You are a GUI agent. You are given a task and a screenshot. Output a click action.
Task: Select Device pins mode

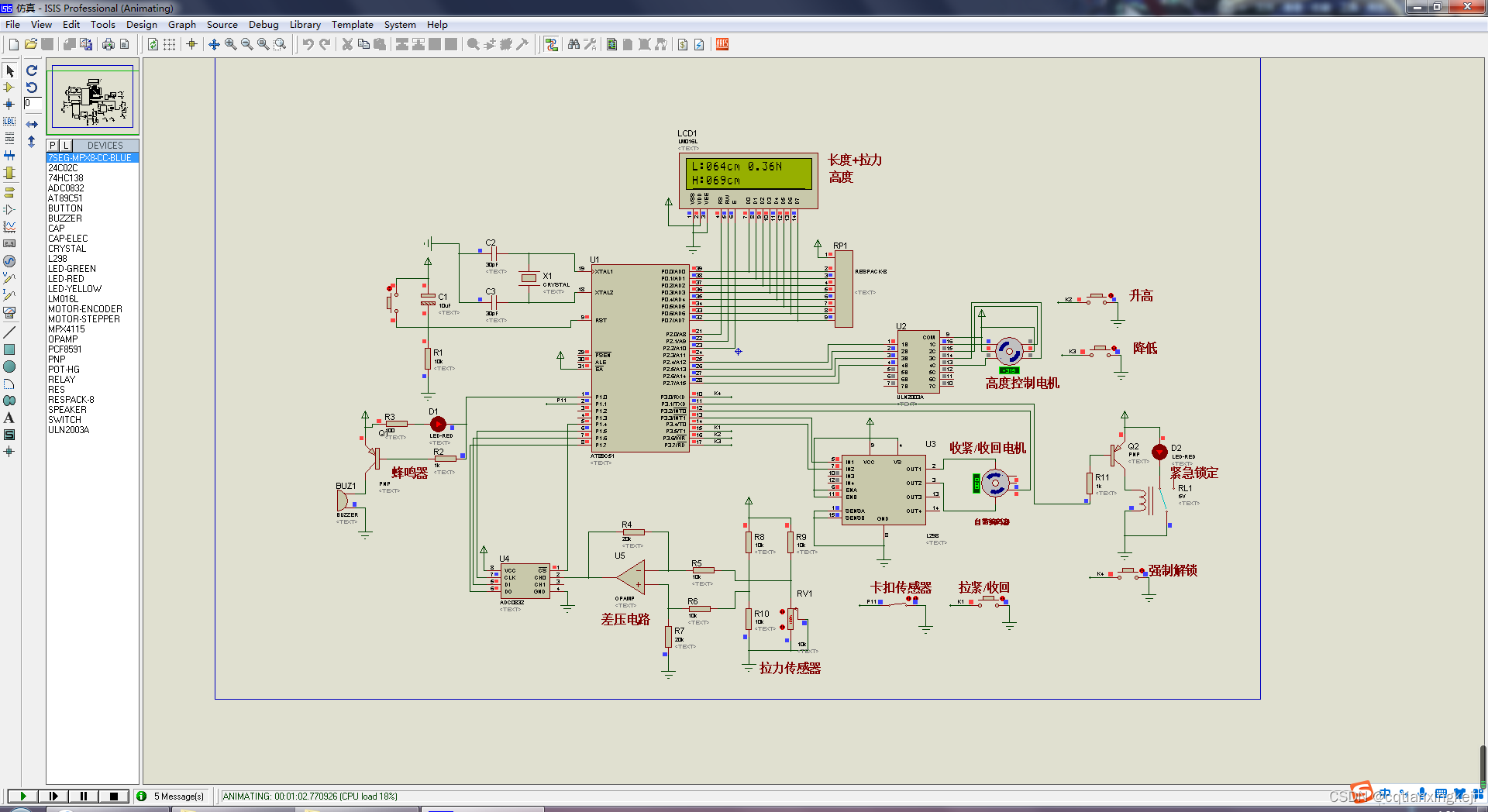coord(9,209)
